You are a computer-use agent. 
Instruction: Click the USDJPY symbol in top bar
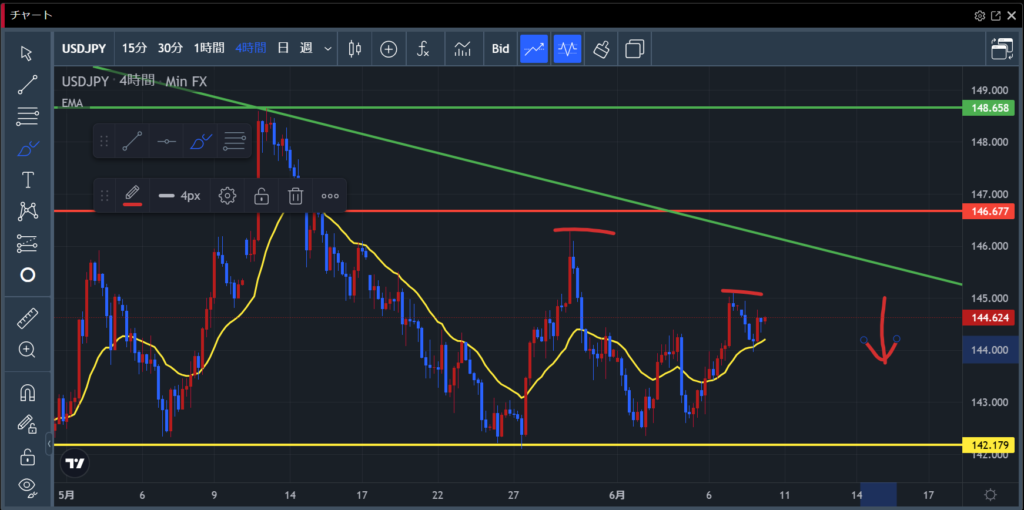coord(85,48)
